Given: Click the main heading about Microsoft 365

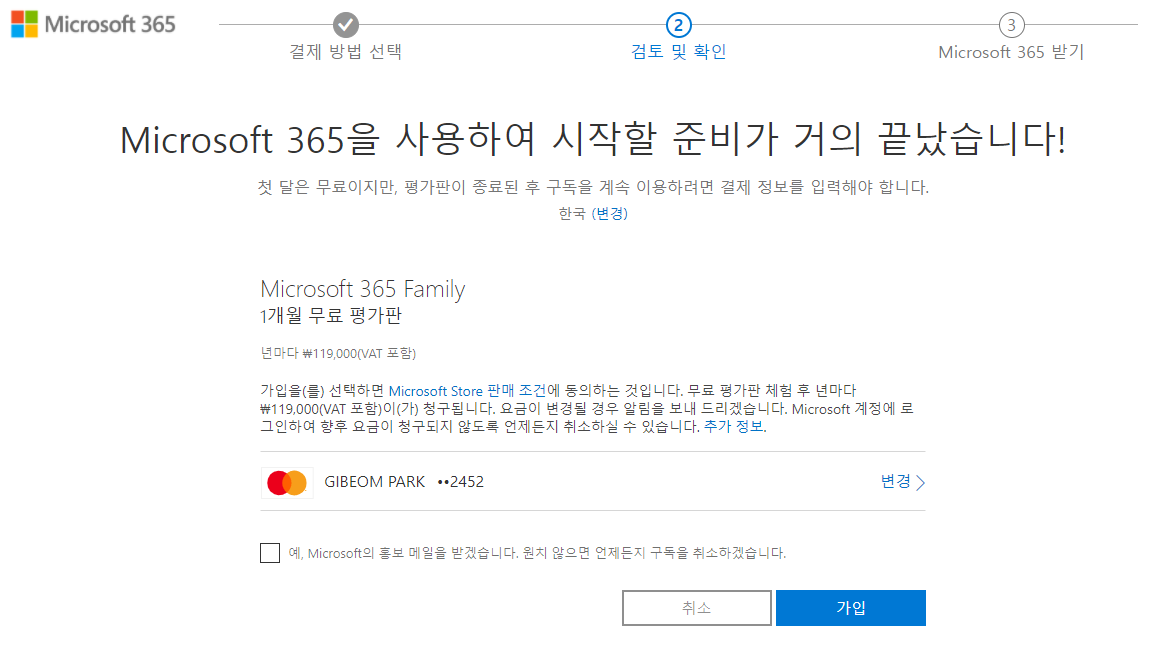Looking at the screenshot, I should 593,139.
